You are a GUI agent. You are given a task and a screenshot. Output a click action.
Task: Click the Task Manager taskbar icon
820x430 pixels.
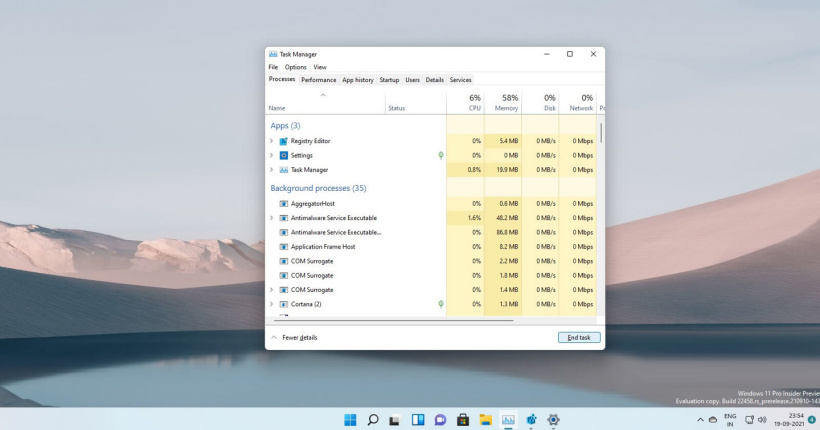pyautogui.click(x=508, y=420)
